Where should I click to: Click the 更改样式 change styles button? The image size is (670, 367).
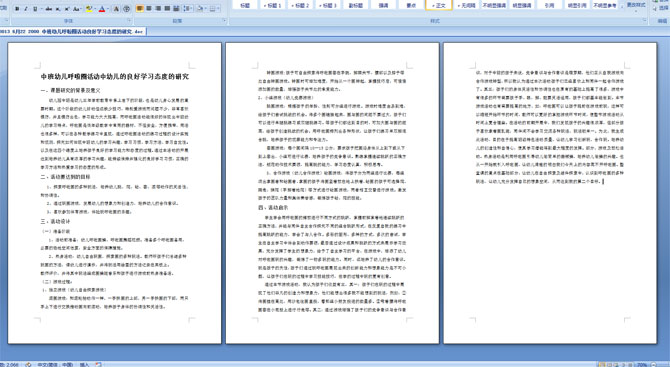635,5
